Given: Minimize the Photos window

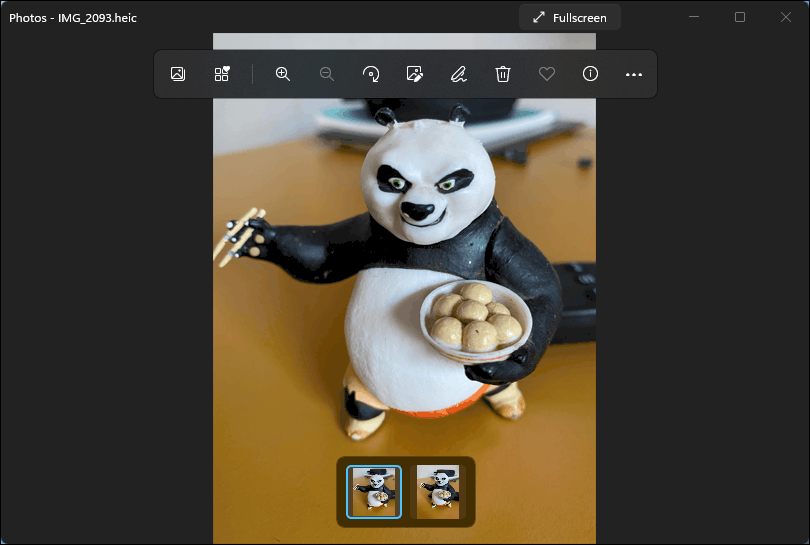Looking at the screenshot, I should [694, 17].
